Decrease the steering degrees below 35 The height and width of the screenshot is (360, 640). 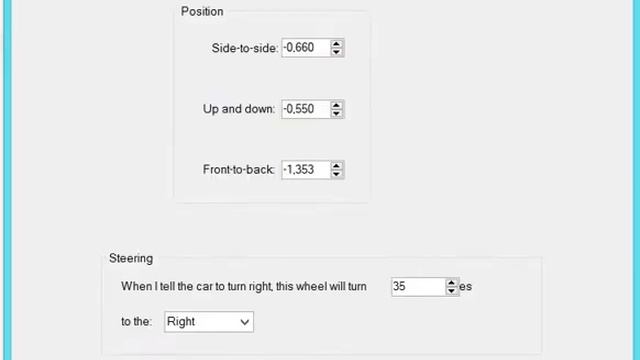click(x=451, y=291)
